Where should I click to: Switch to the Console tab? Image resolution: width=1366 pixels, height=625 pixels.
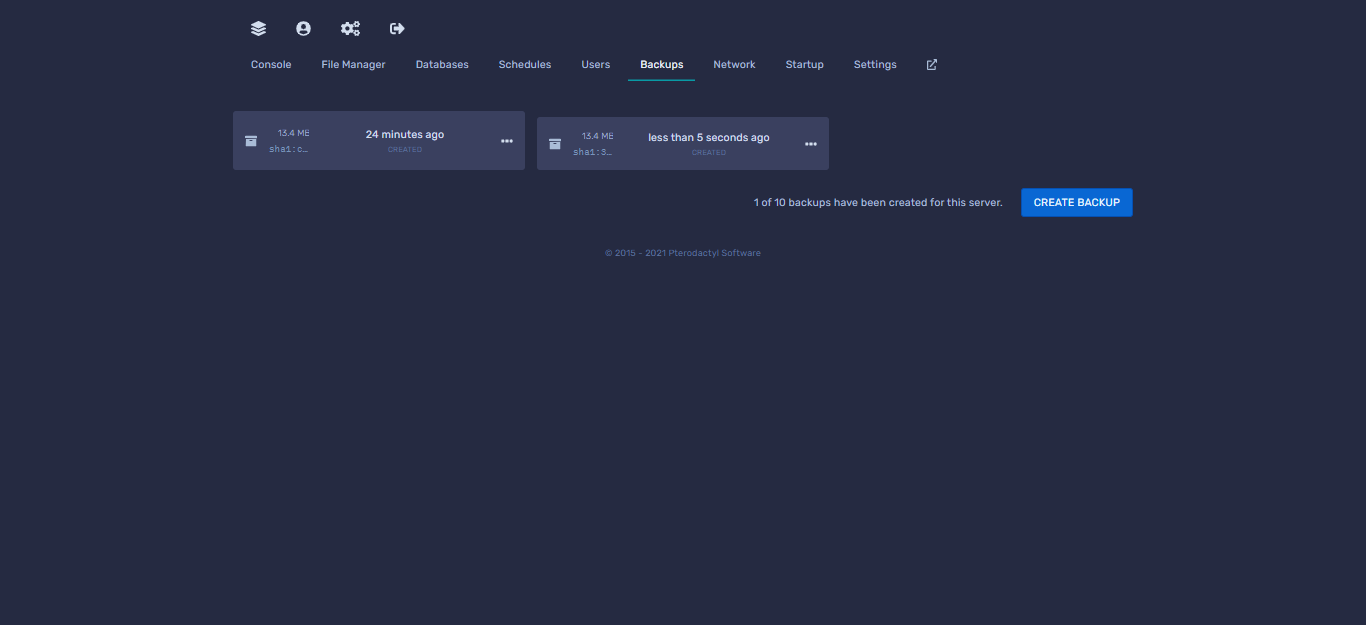tap(271, 65)
